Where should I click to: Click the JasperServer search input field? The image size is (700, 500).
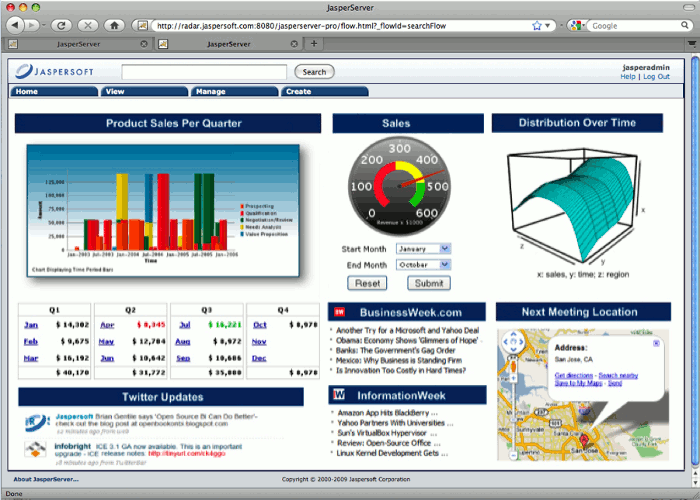[x=204, y=72]
